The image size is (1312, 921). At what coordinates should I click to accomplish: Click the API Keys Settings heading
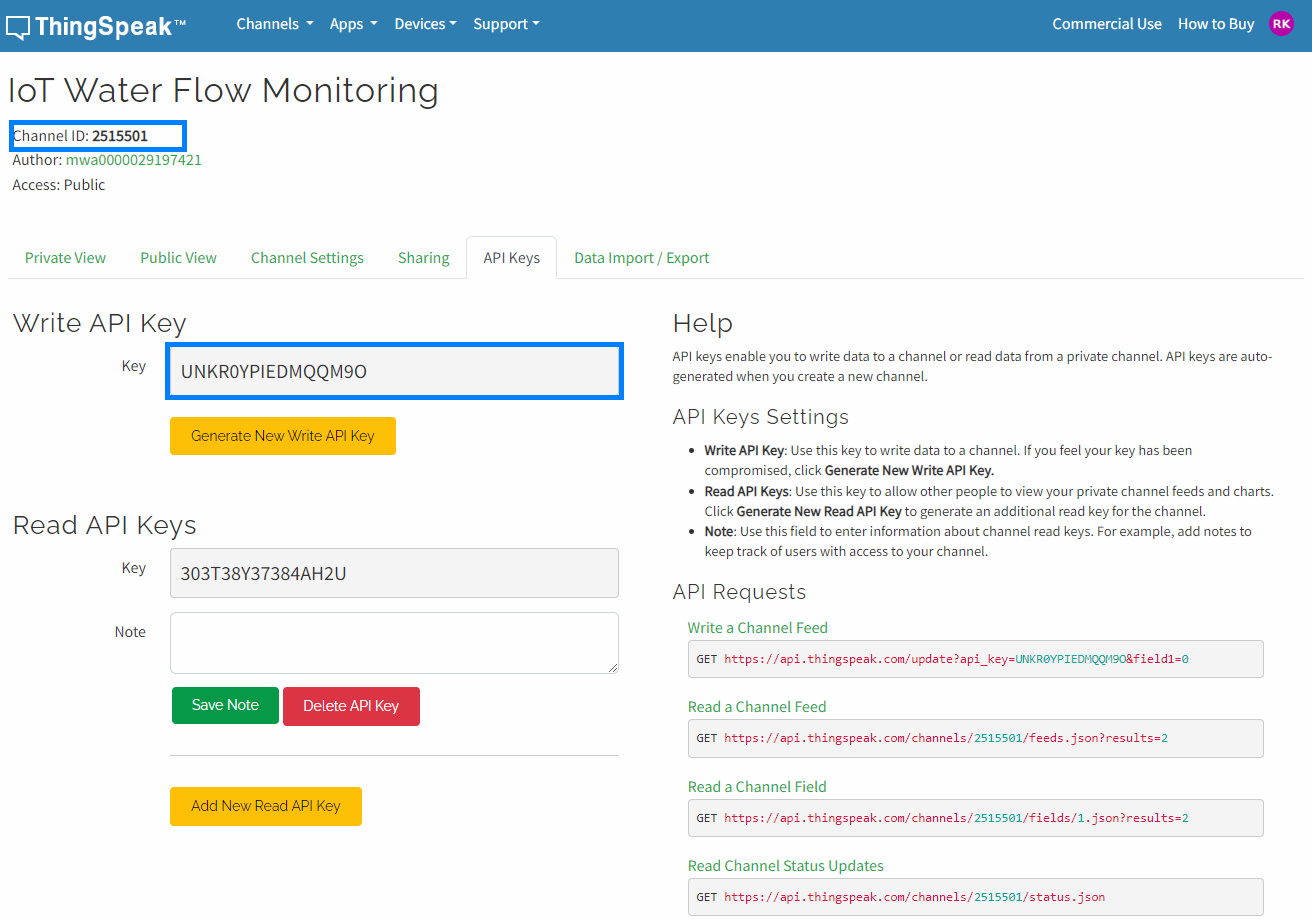click(761, 417)
